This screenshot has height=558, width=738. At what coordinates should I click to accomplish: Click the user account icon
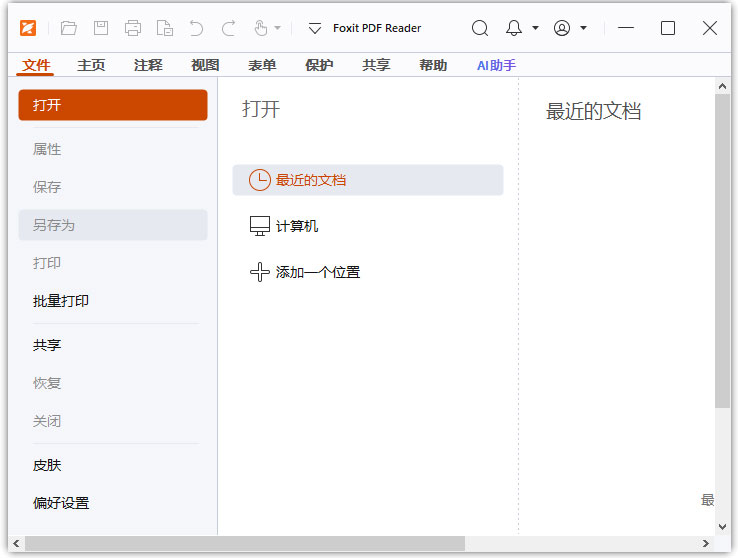(x=562, y=28)
